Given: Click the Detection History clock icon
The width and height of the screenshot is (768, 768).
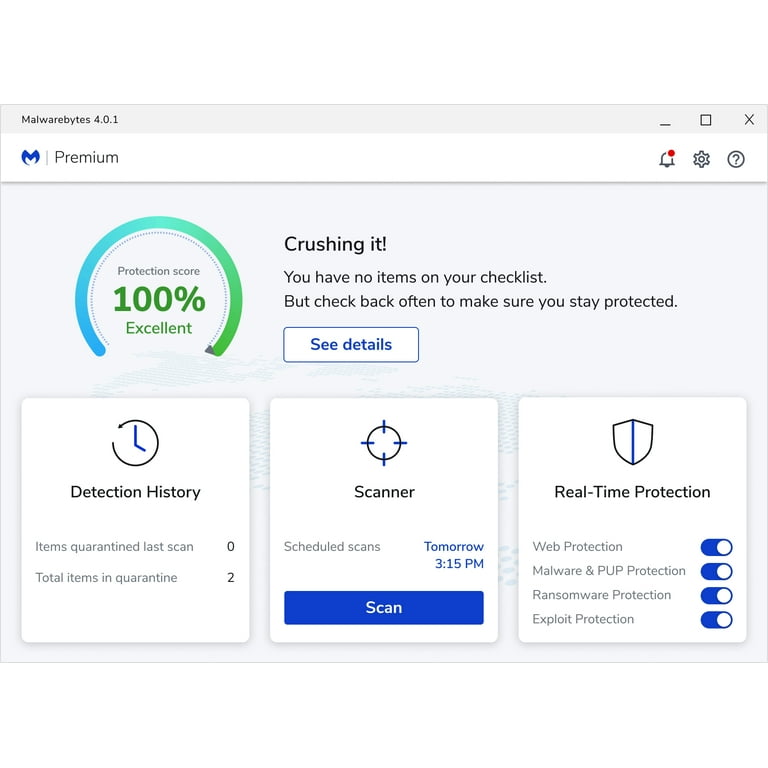Looking at the screenshot, I should click(x=135, y=442).
